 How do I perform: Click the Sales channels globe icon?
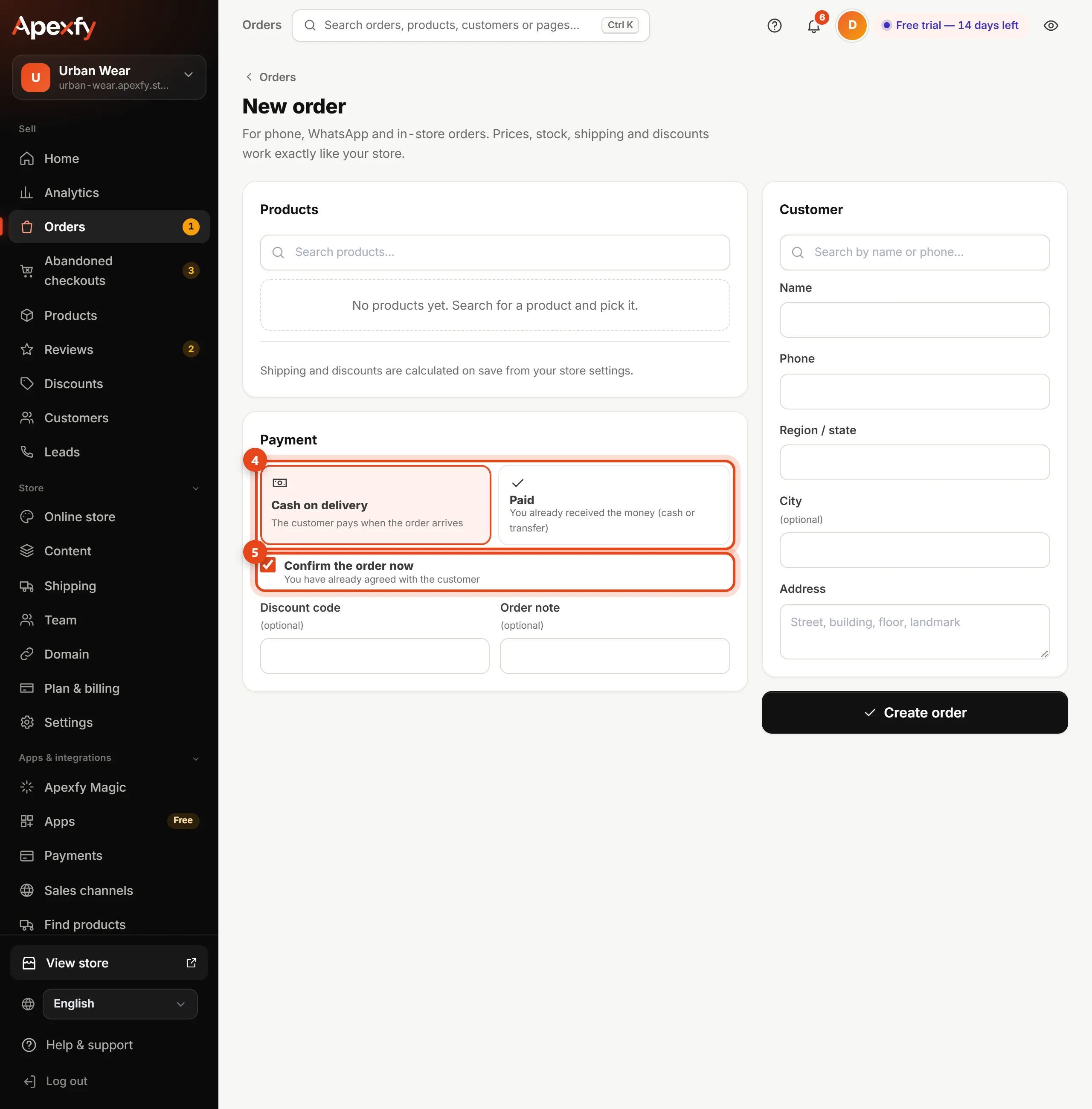(27, 891)
